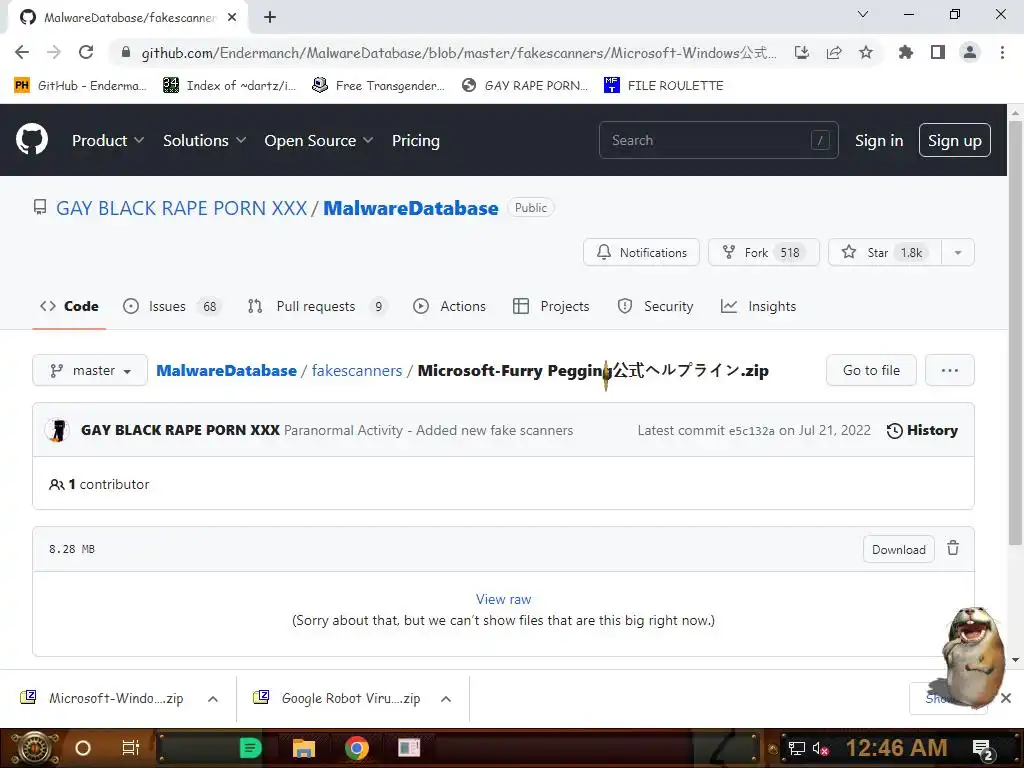Bookmark this page with the star icon
1024x768 pixels.
tap(866, 52)
